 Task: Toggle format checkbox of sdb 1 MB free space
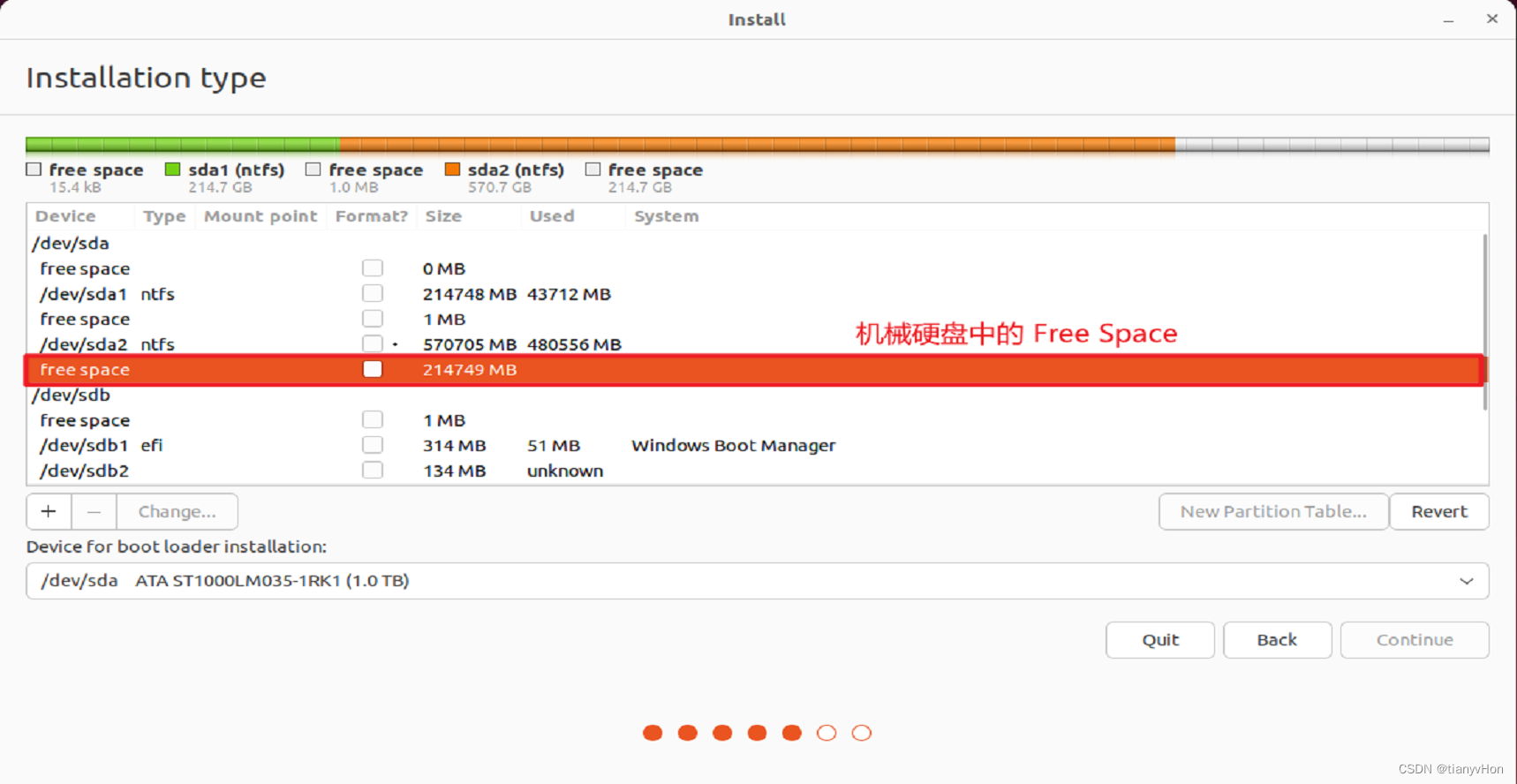click(x=373, y=420)
